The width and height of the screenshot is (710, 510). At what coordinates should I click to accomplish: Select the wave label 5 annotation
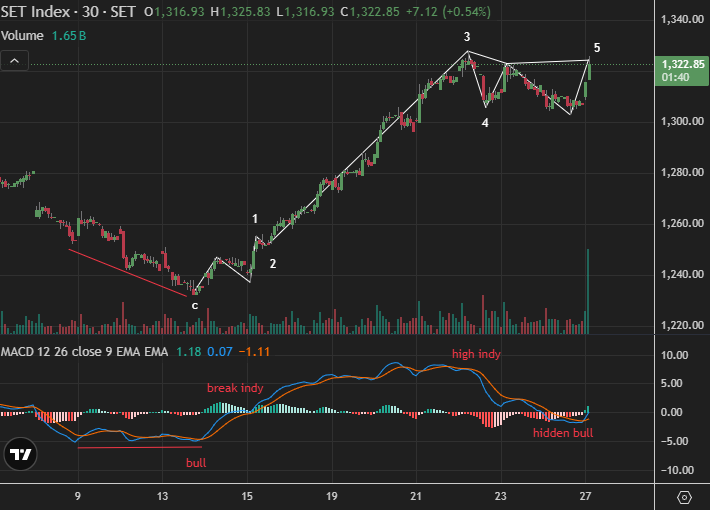click(x=597, y=48)
